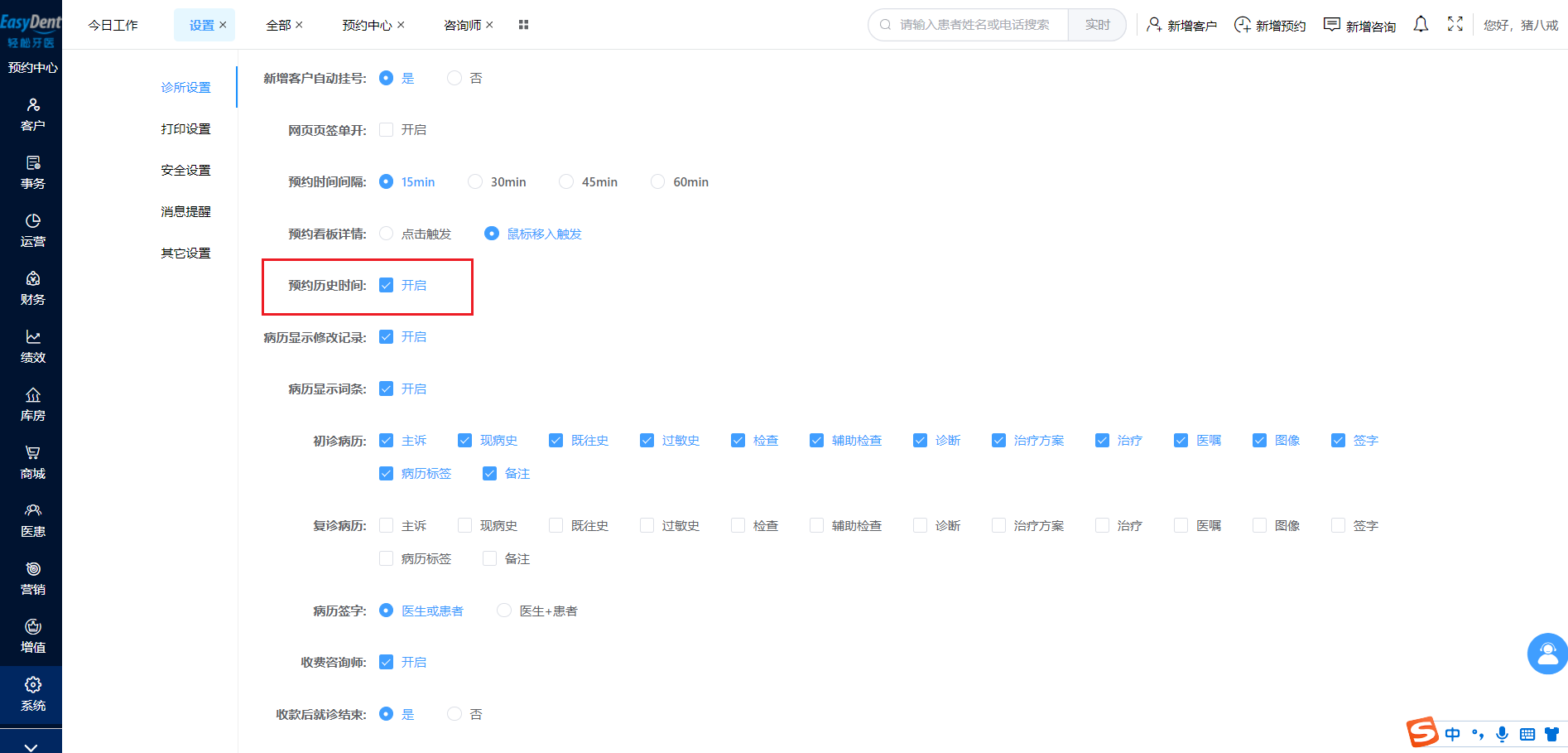Screen dimensions: 1568x753
Task: Select 打印设置 in settings menu
Action: coord(185,128)
